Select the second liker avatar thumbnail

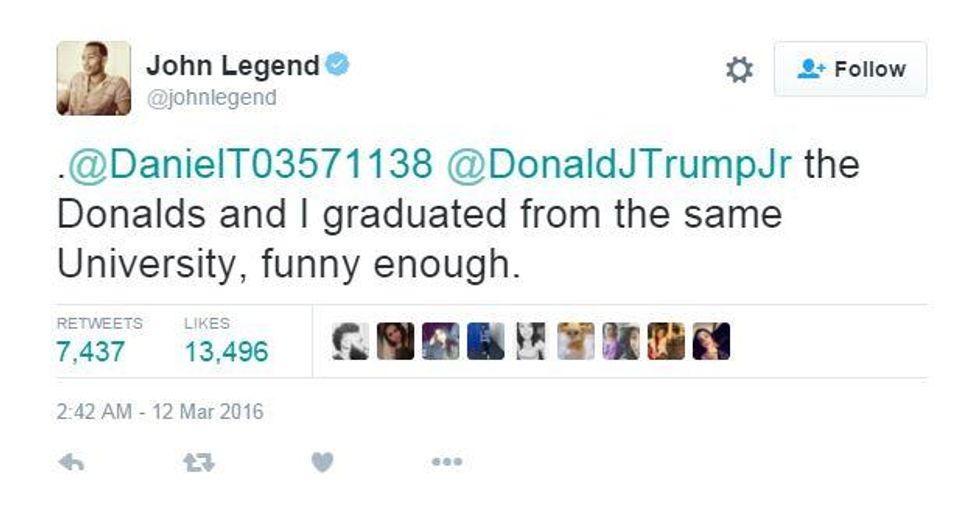396,341
